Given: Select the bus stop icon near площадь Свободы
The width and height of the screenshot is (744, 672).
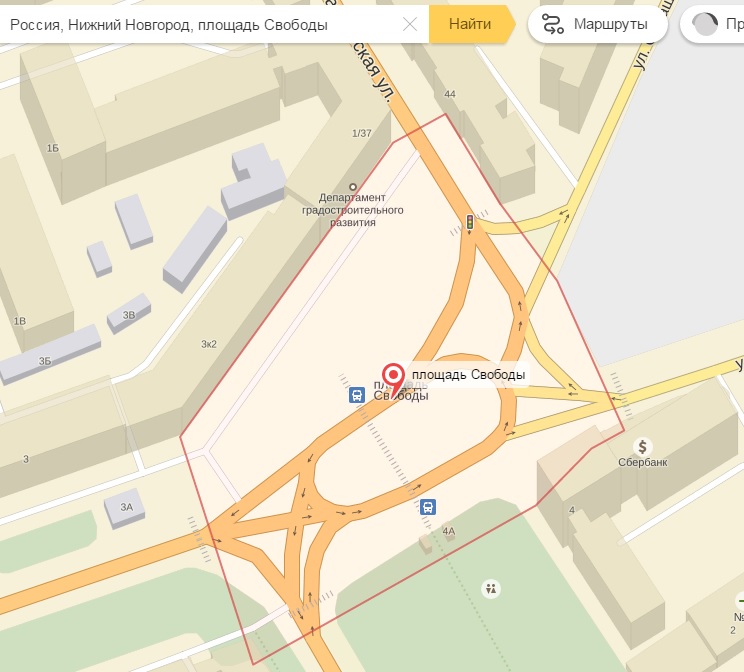Looking at the screenshot, I should (357, 395).
